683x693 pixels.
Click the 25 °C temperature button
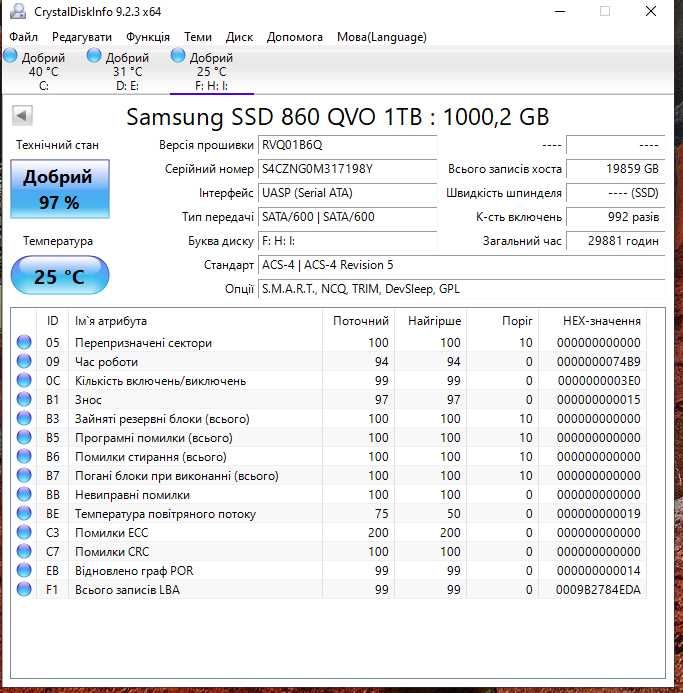click(60, 275)
